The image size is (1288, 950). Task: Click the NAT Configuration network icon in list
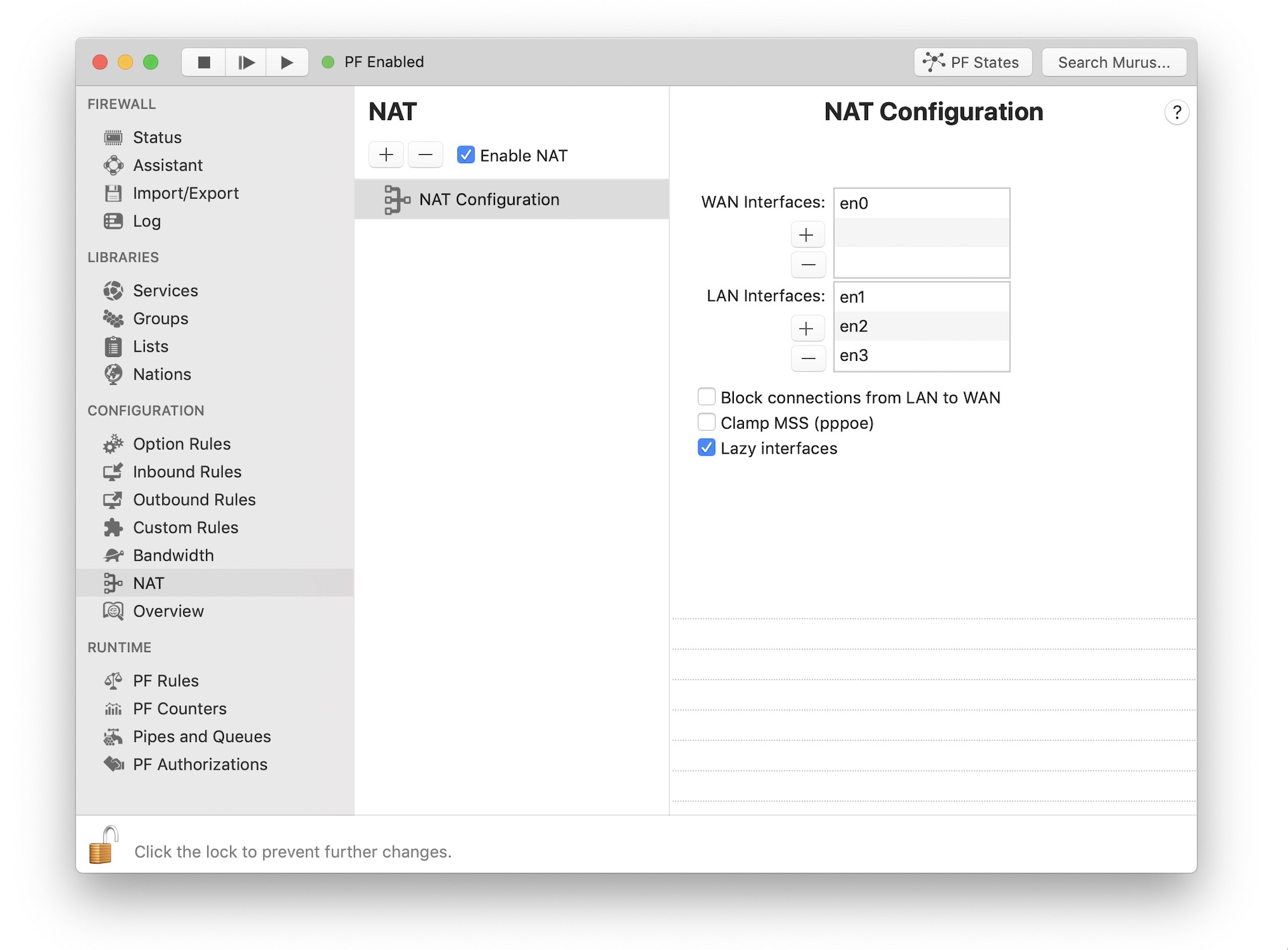tap(396, 200)
